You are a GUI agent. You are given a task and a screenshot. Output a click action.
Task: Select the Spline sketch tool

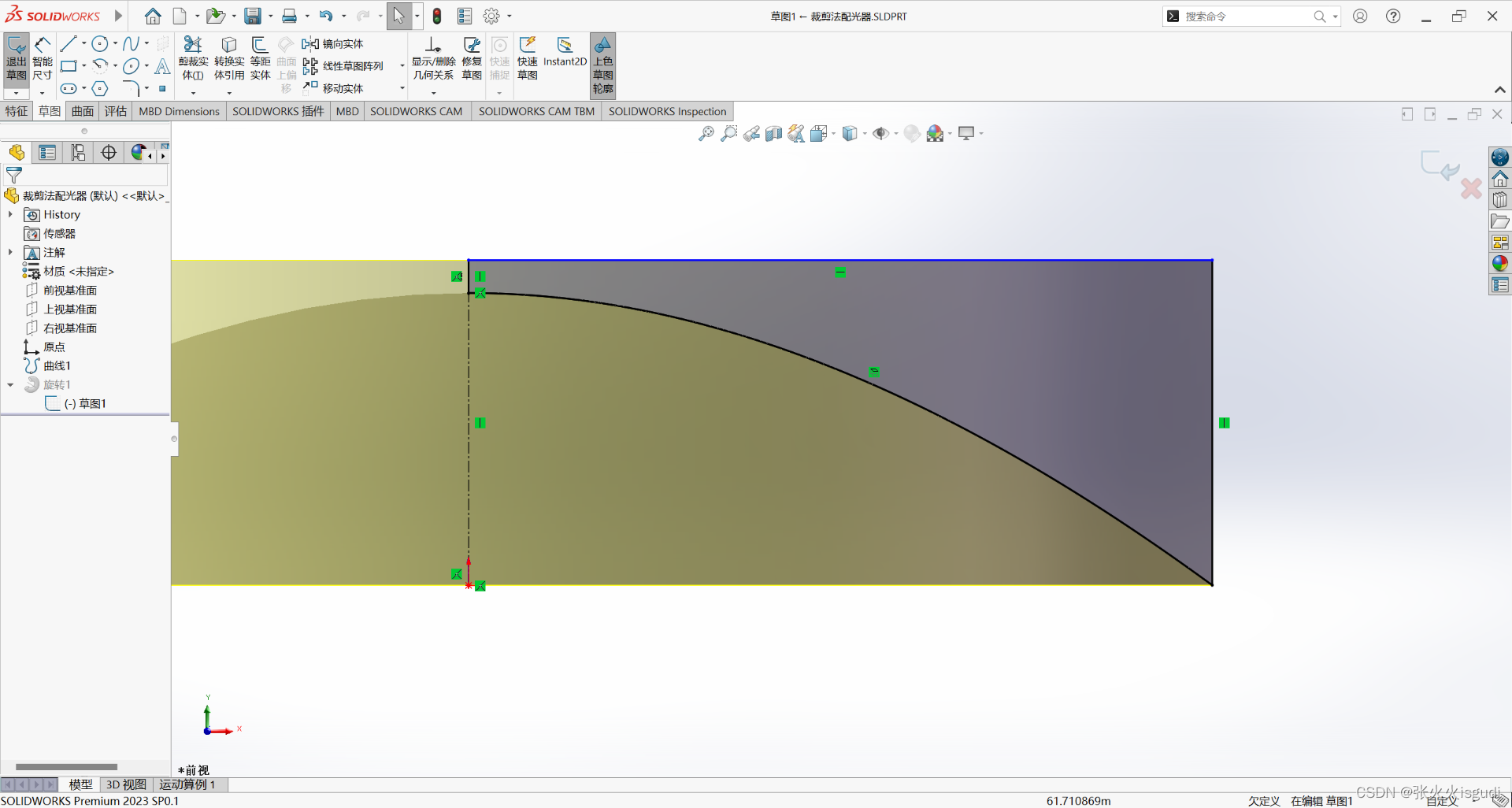[132, 44]
